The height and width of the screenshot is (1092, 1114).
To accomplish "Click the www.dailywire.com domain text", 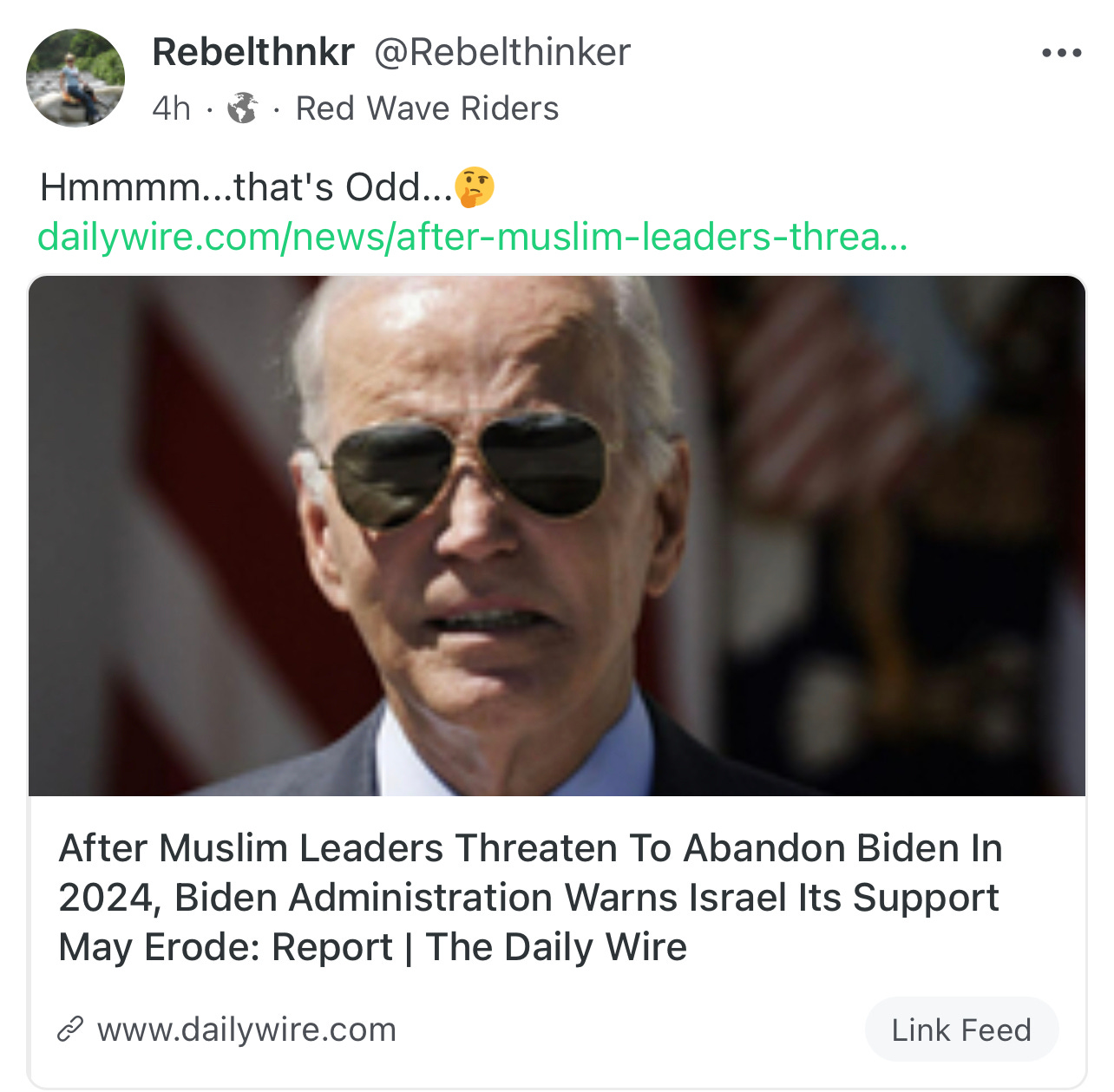I will 246,1030.
